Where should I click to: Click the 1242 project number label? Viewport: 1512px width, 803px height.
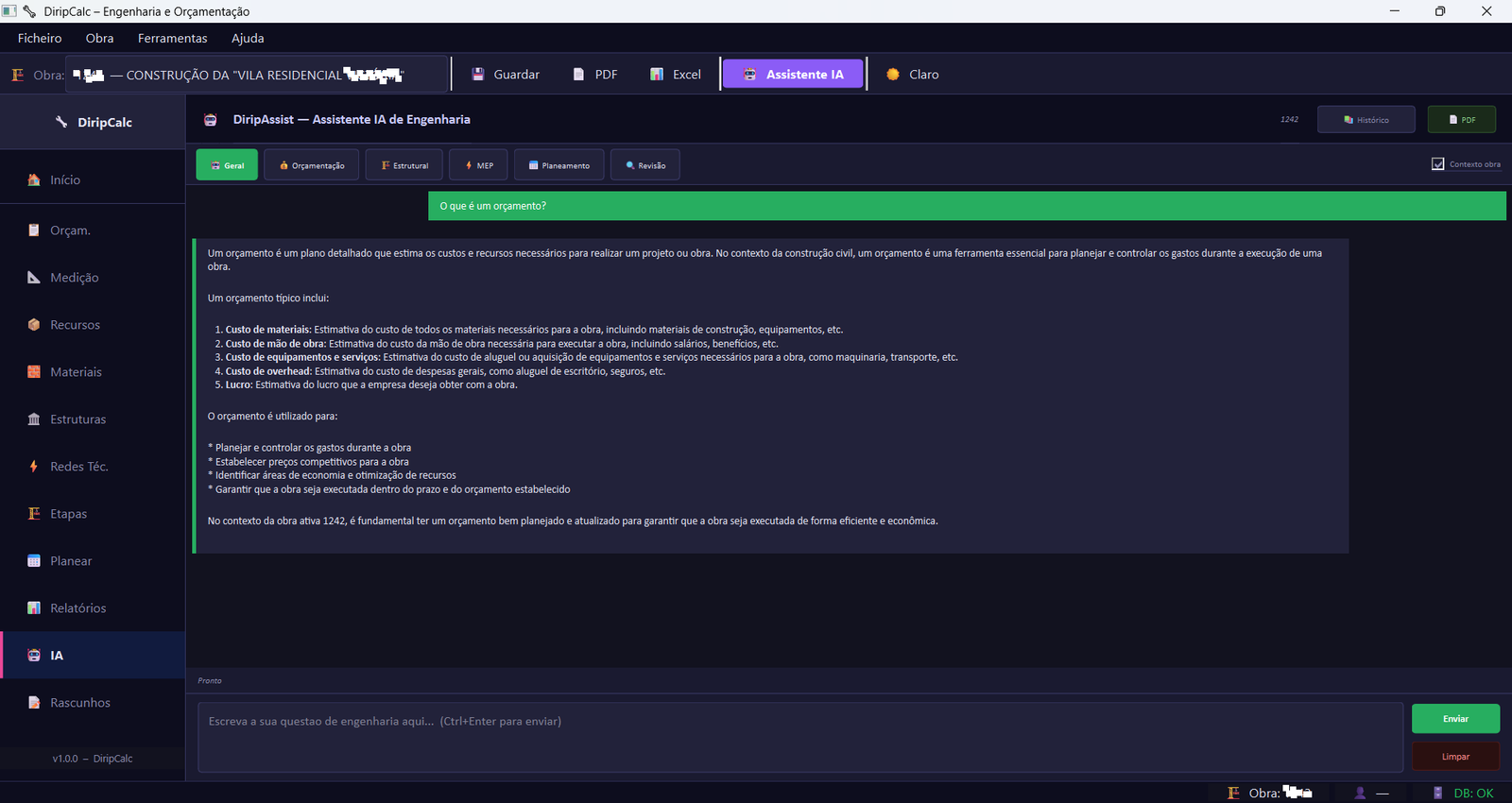coord(1289,120)
